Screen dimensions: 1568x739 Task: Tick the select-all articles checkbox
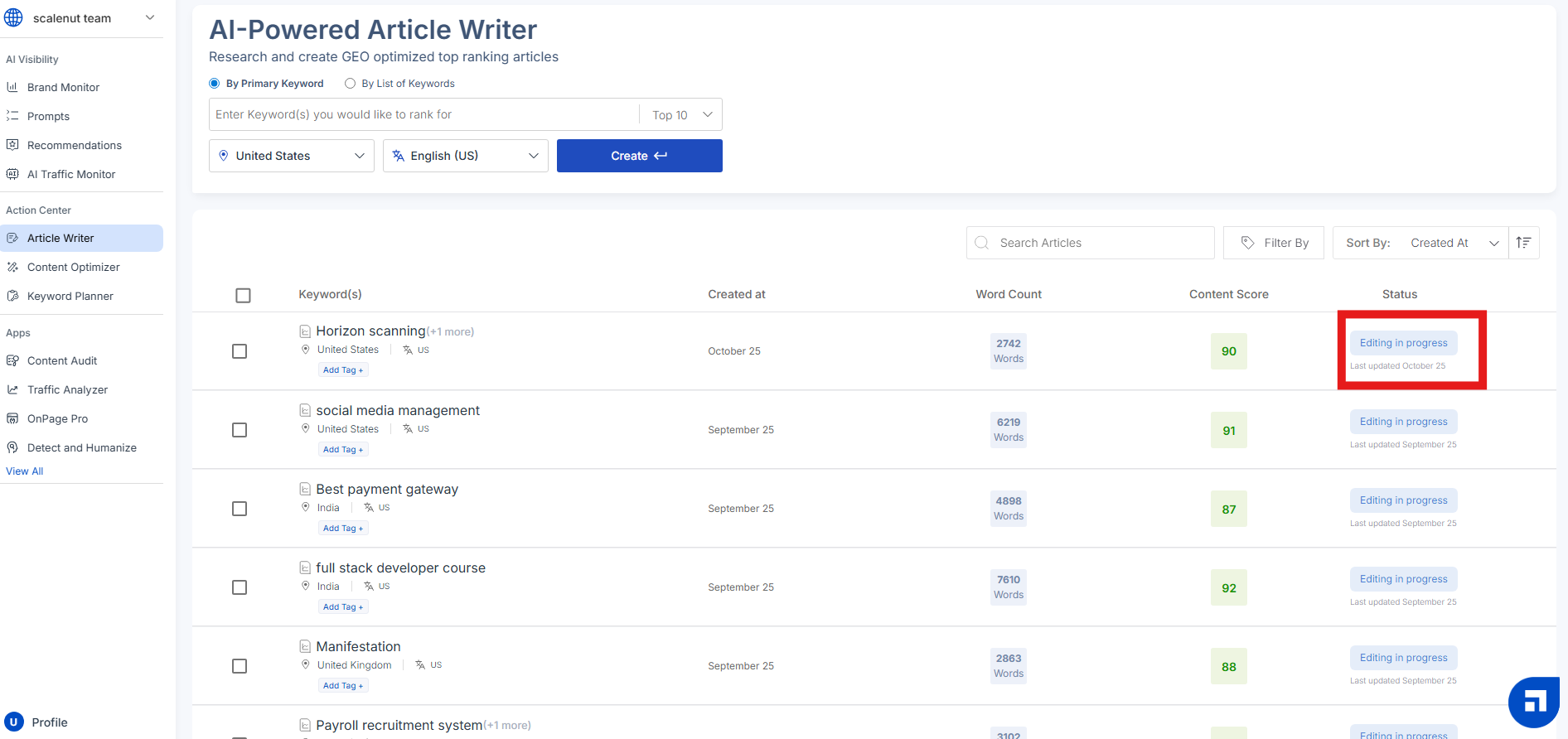pyautogui.click(x=243, y=296)
